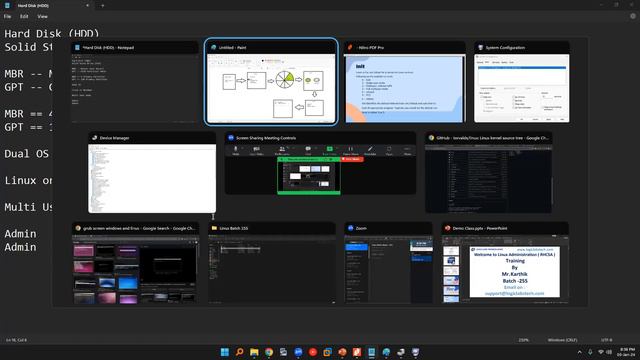Screen dimensions: 640x360
Task: Select the Untitled - Paint window thumbnail
Action: point(271,82)
